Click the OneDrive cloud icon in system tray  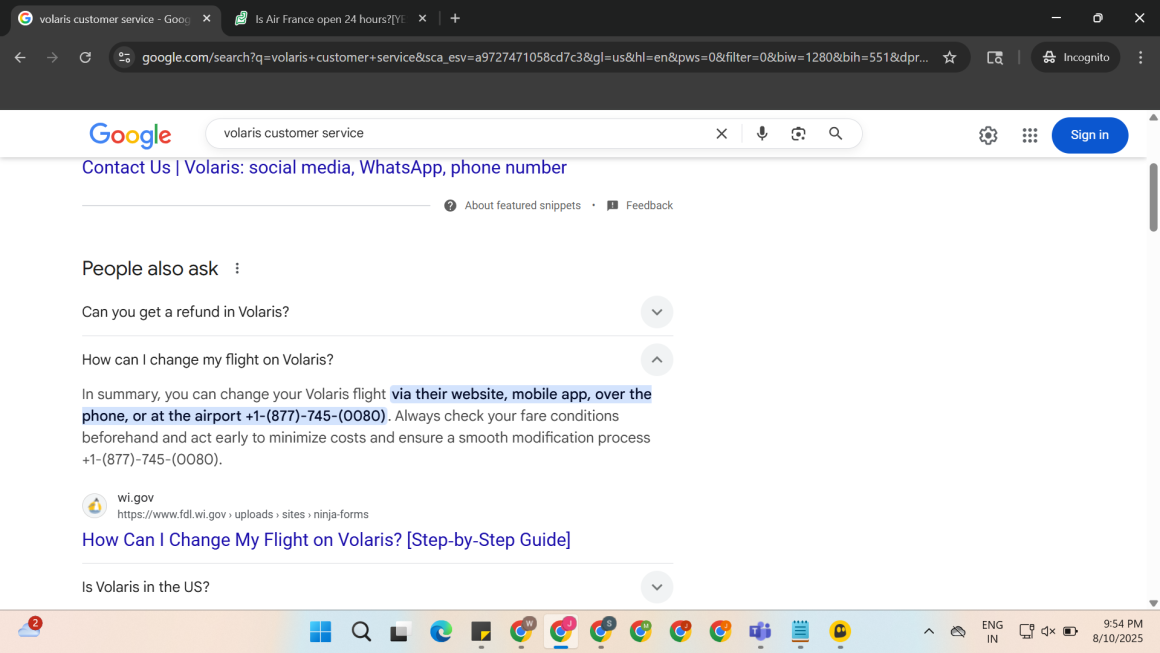[x=958, y=632]
